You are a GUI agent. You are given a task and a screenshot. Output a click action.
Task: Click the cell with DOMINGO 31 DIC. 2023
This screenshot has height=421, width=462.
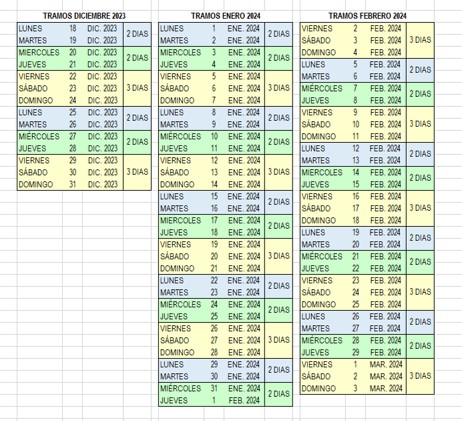click(70, 184)
